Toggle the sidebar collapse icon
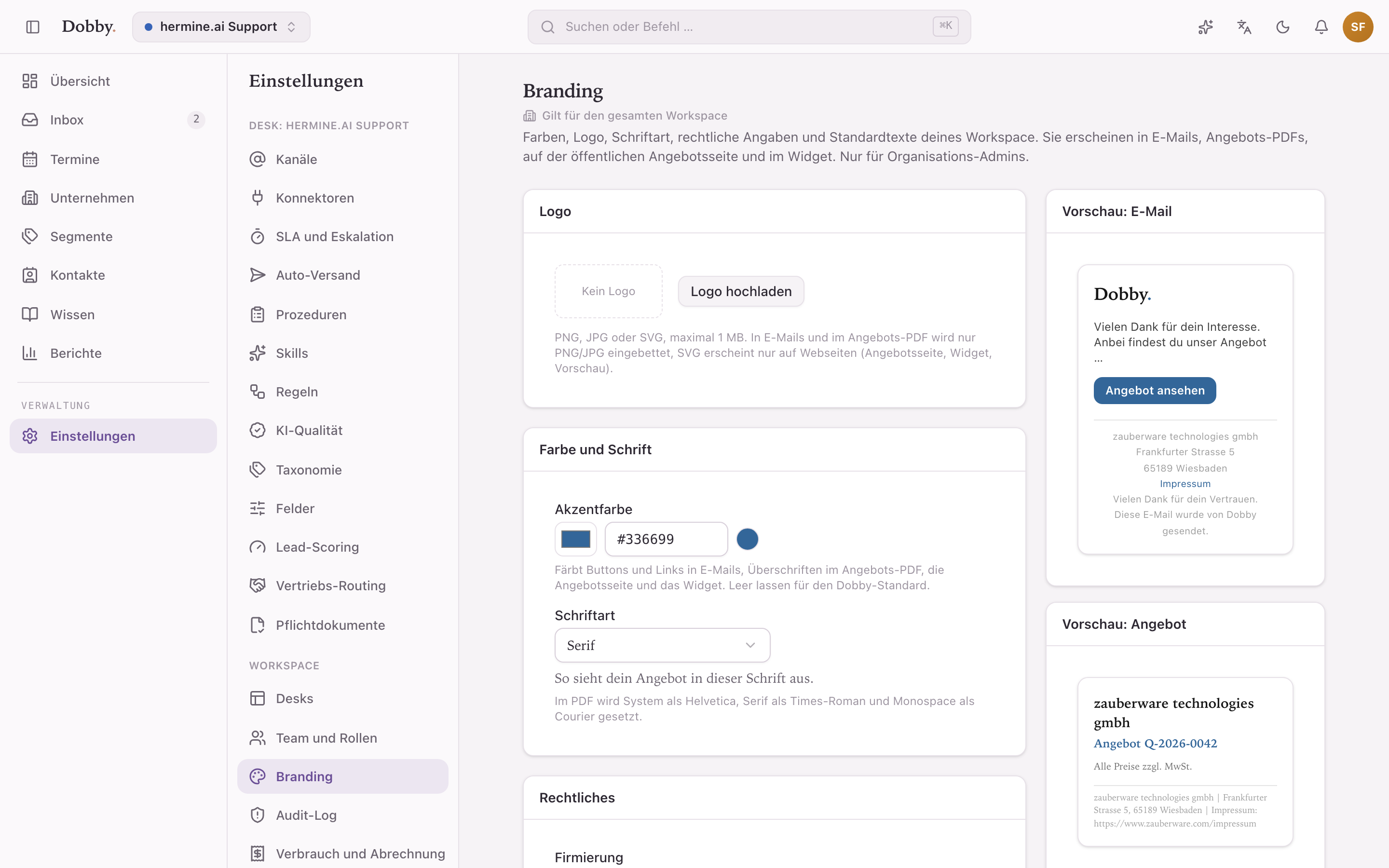The width and height of the screenshot is (1389, 868). point(33,27)
